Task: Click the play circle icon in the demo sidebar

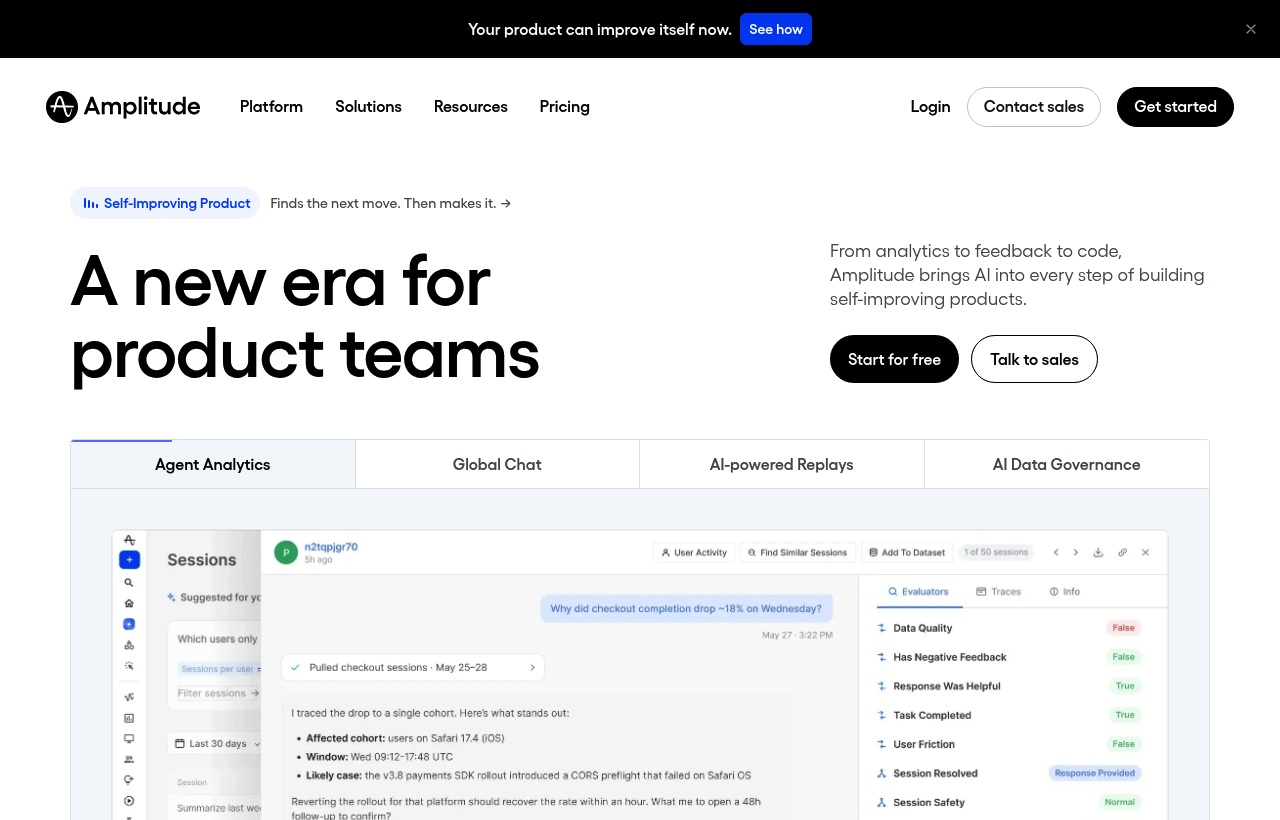Action: click(x=129, y=800)
